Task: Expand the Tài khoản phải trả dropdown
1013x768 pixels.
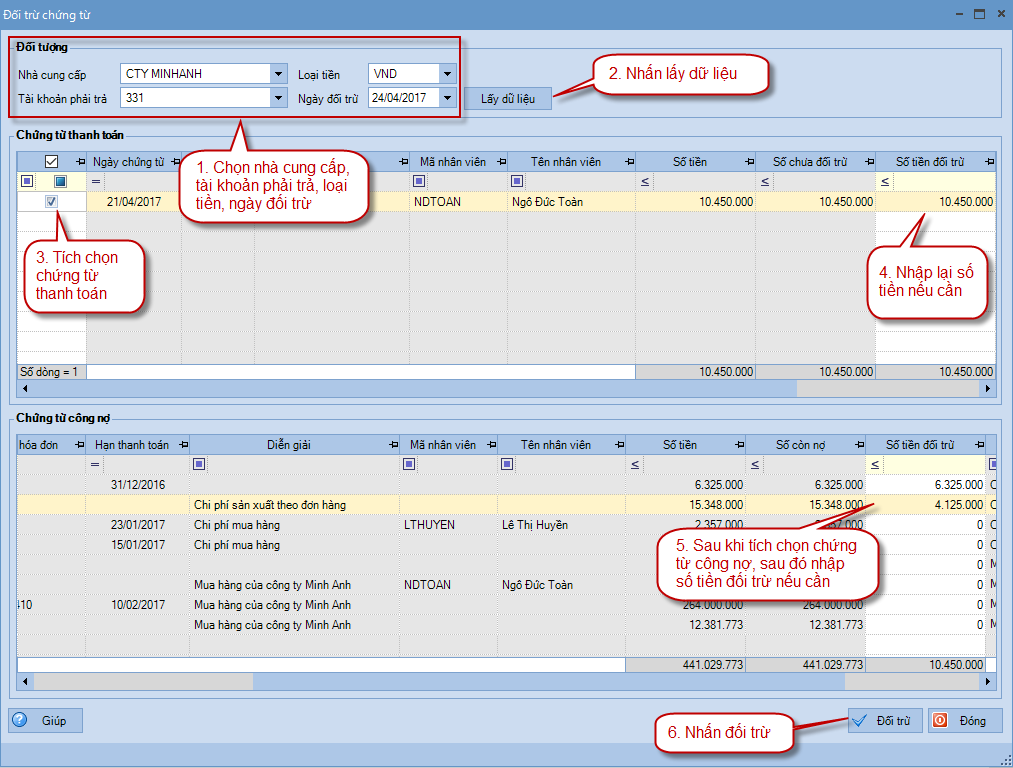Action: point(277,98)
